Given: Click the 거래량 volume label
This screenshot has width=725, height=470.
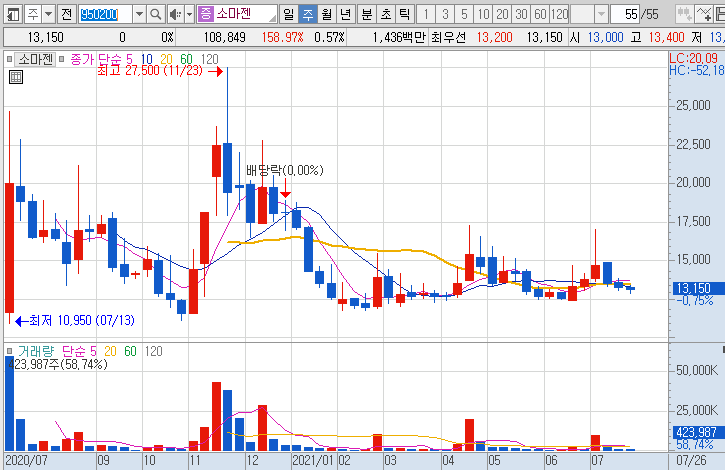Looking at the screenshot, I should (37, 351).
